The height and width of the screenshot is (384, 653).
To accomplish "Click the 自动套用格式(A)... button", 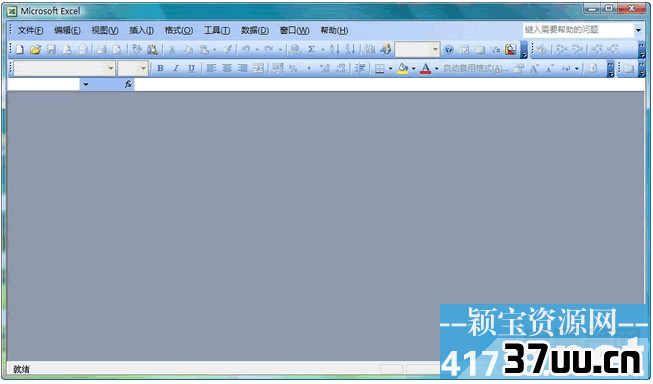I will coord(476,68).
